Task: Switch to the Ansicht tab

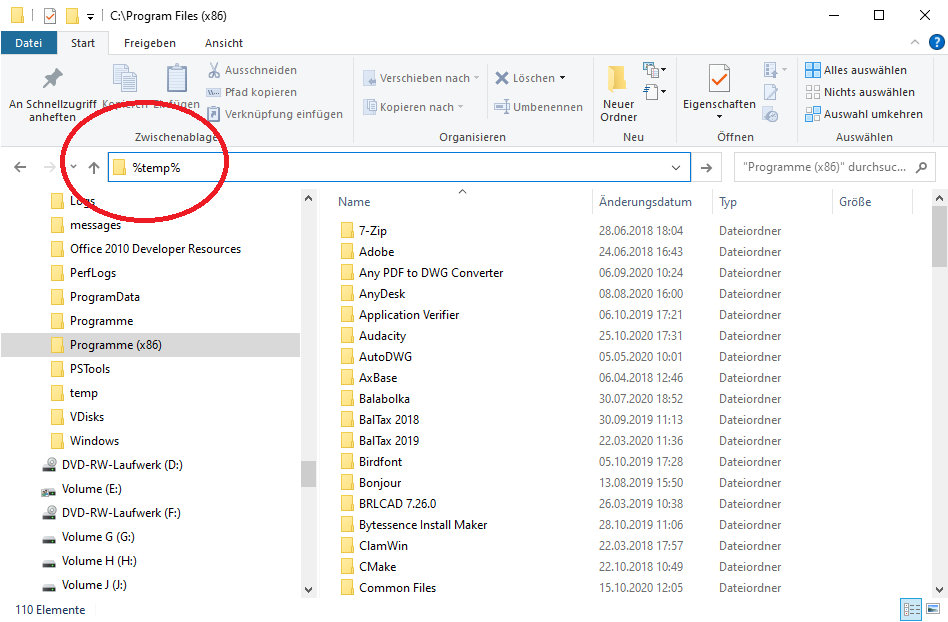Action: [224, 43]
